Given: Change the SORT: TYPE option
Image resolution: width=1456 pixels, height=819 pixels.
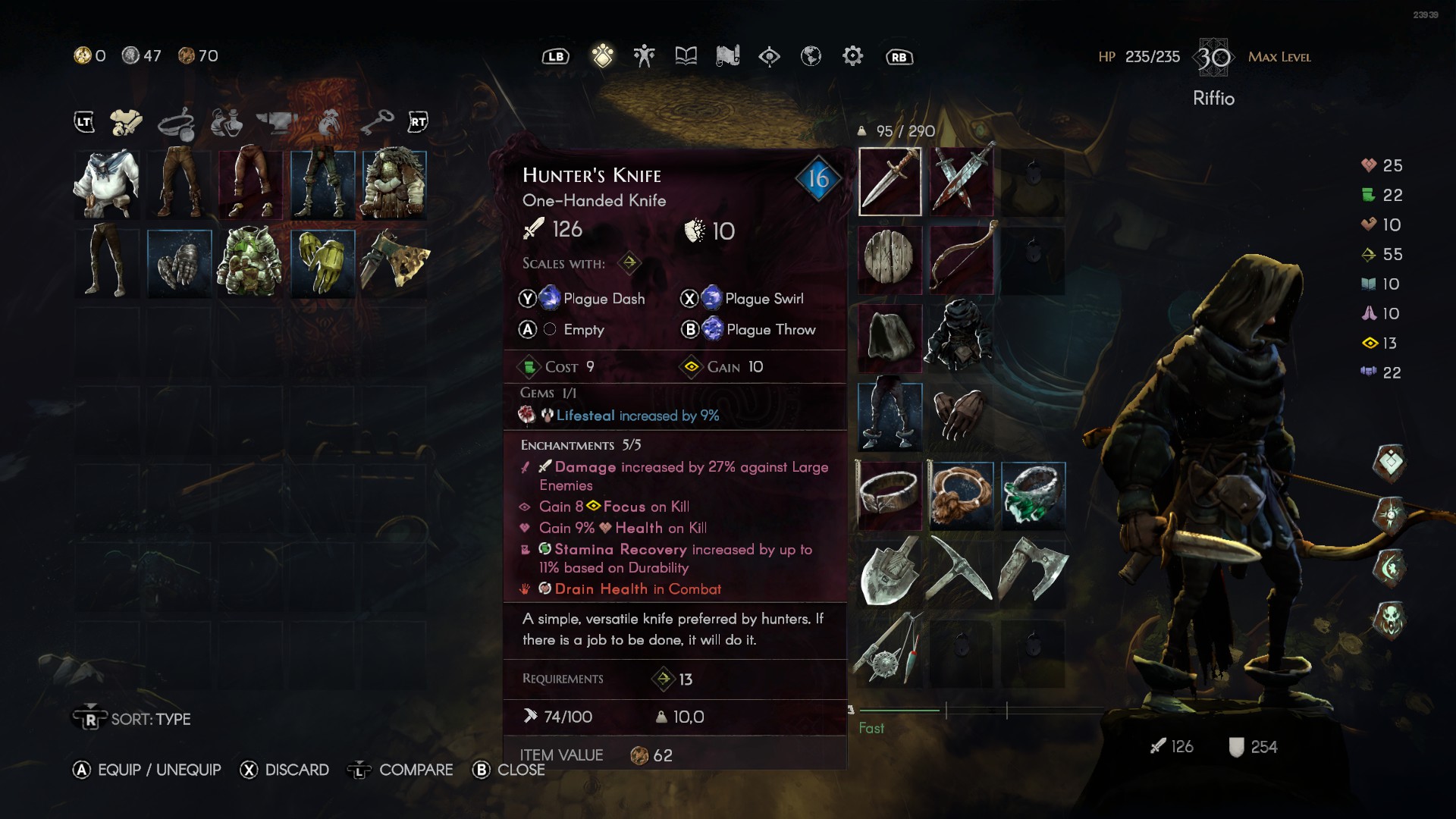Looking at the screenshot, I should tap(132, 718).
